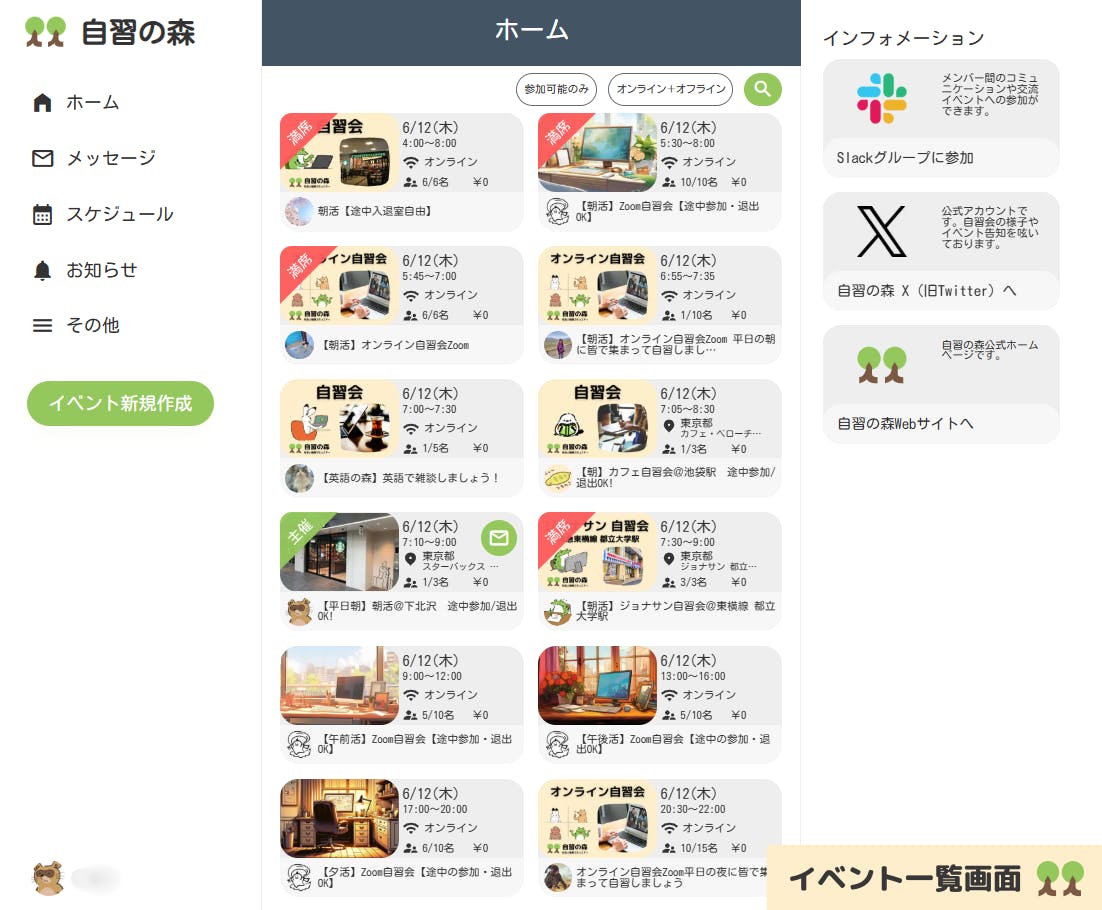
Task: Click the envelope icon beside メッセージ
Action: tap(42, 158)
